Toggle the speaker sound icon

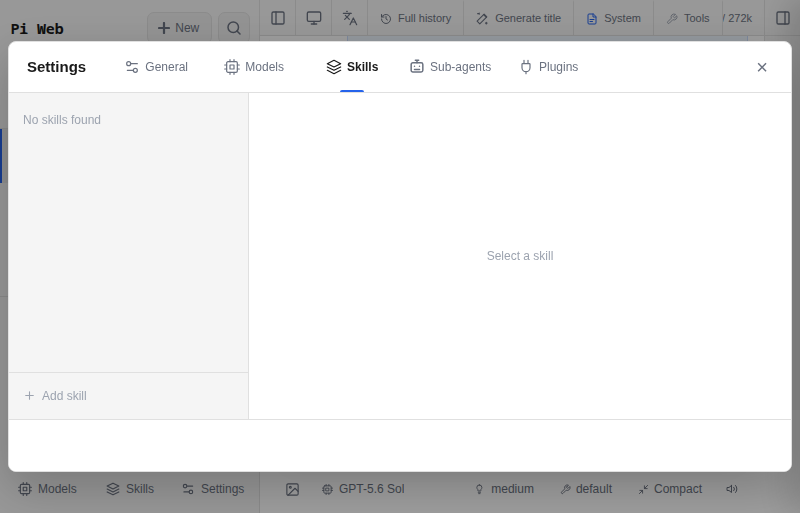(732, 489)
